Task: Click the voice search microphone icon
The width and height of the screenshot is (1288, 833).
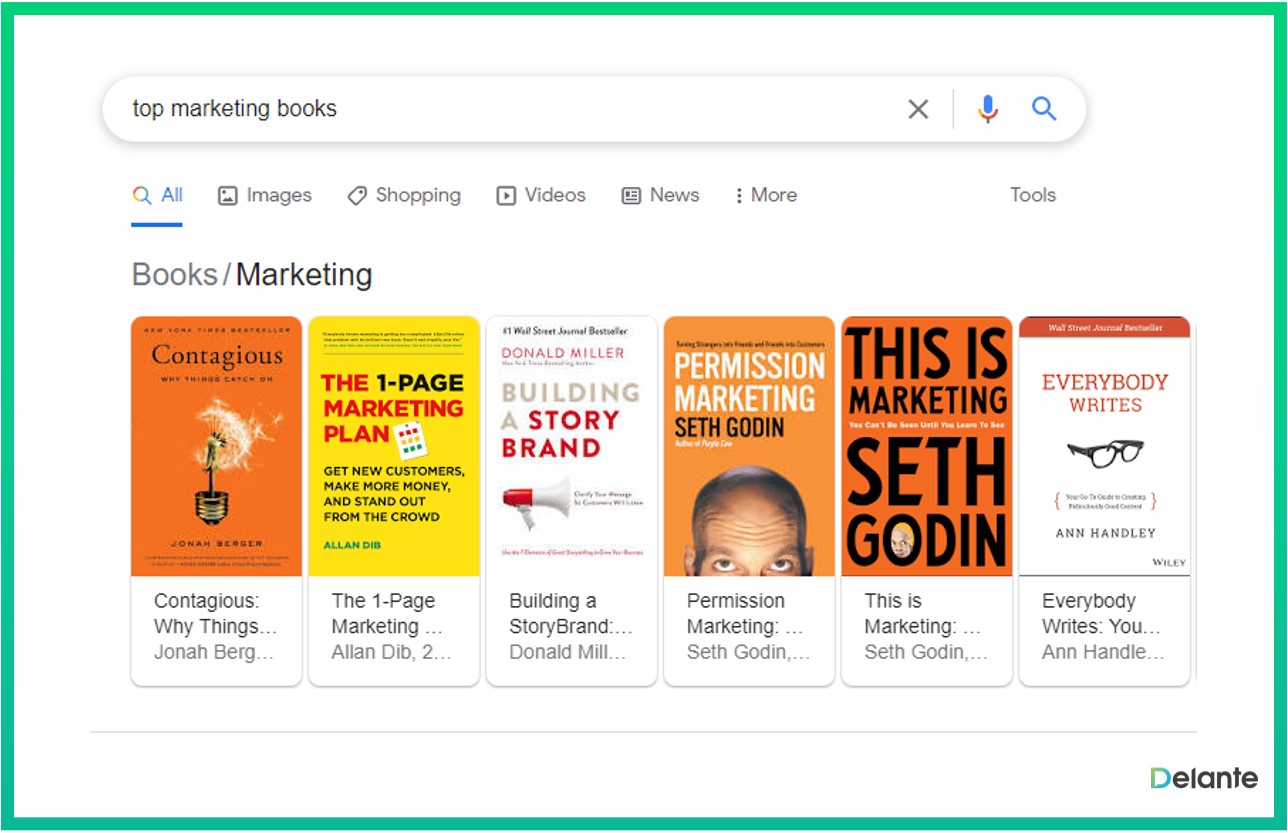Action: tap(988, 109)
